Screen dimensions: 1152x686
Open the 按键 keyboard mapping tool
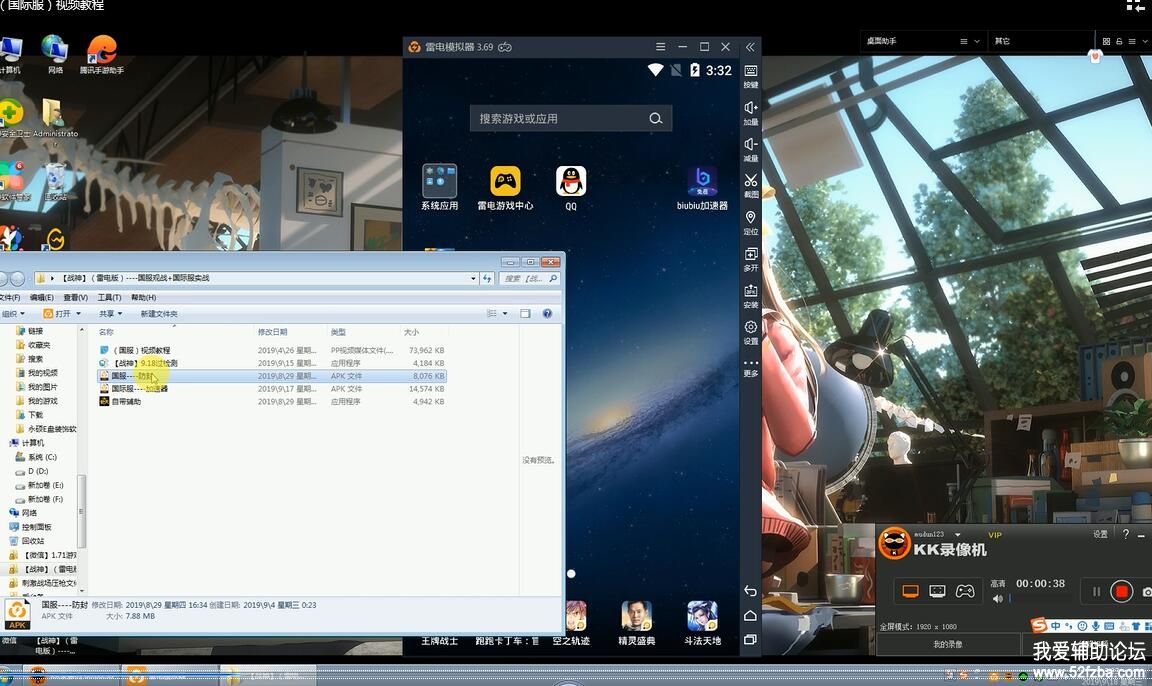[x=750, y=75]
